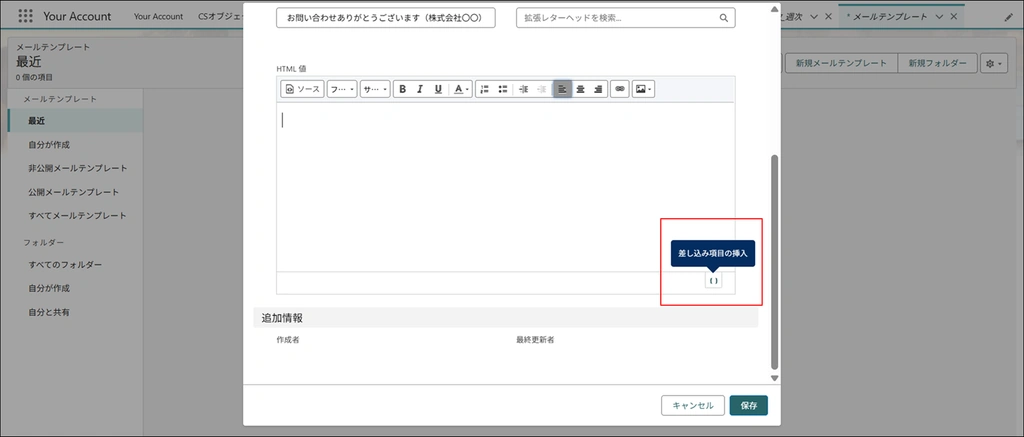Open the image insert dropdown
Screen dimensions: 1024x437
pos(644,89)
